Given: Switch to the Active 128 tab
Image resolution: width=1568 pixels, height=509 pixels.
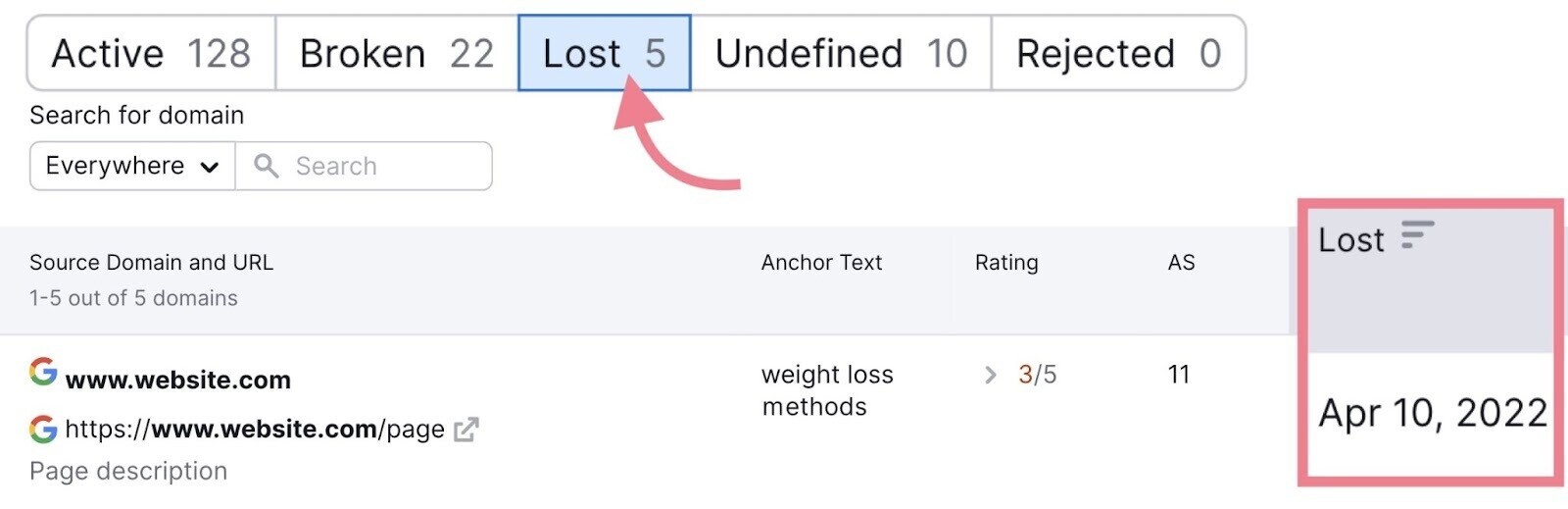Looking at the screenshot, I should click(x=151, y=53).
